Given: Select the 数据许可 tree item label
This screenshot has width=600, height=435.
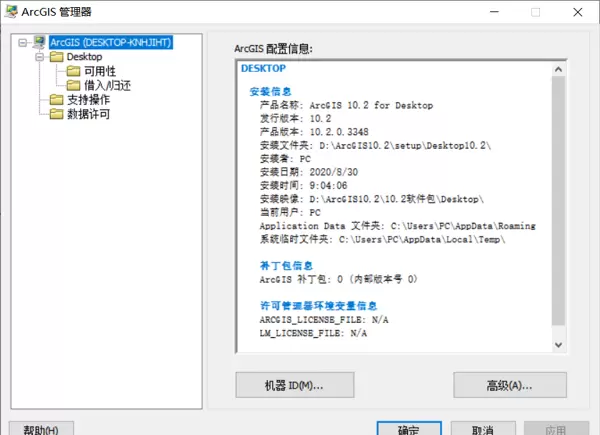Looking at the screenshot, I should point(88,113).
